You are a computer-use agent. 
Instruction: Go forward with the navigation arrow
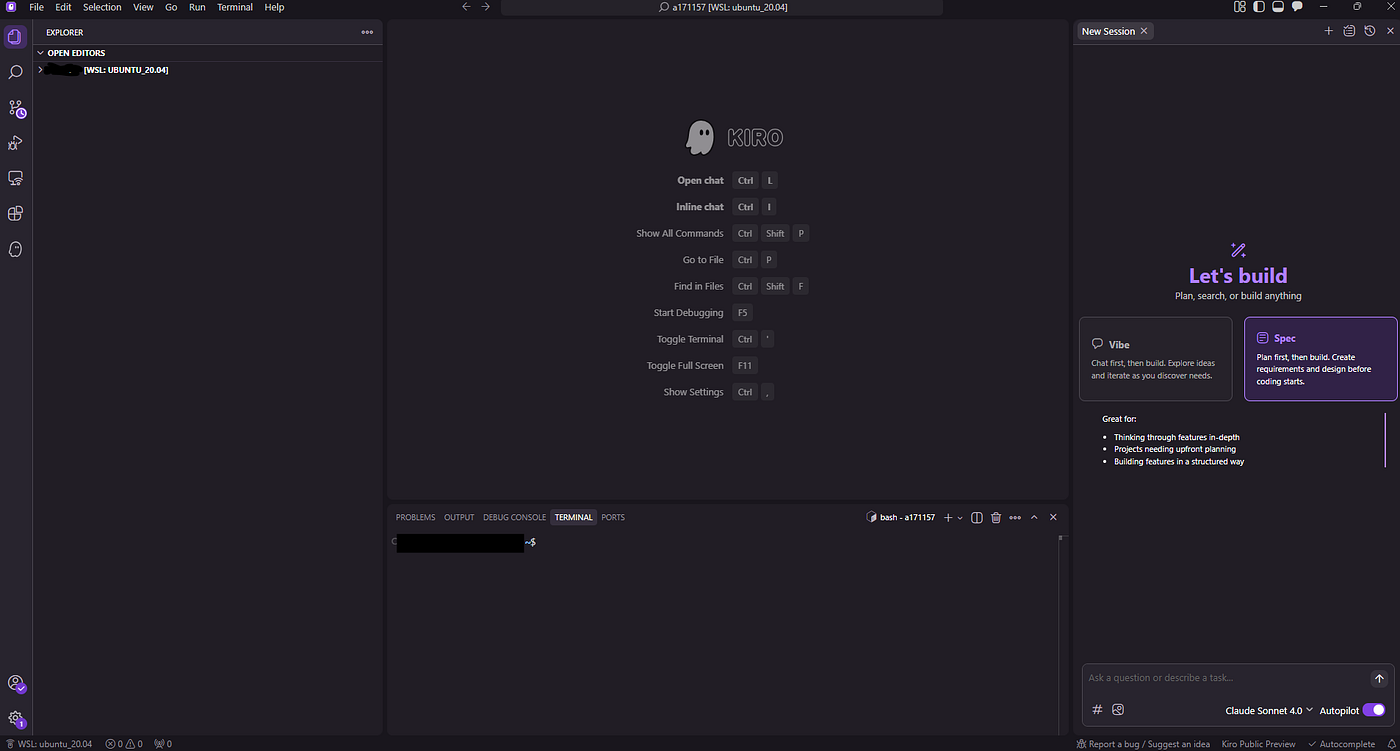486,7
